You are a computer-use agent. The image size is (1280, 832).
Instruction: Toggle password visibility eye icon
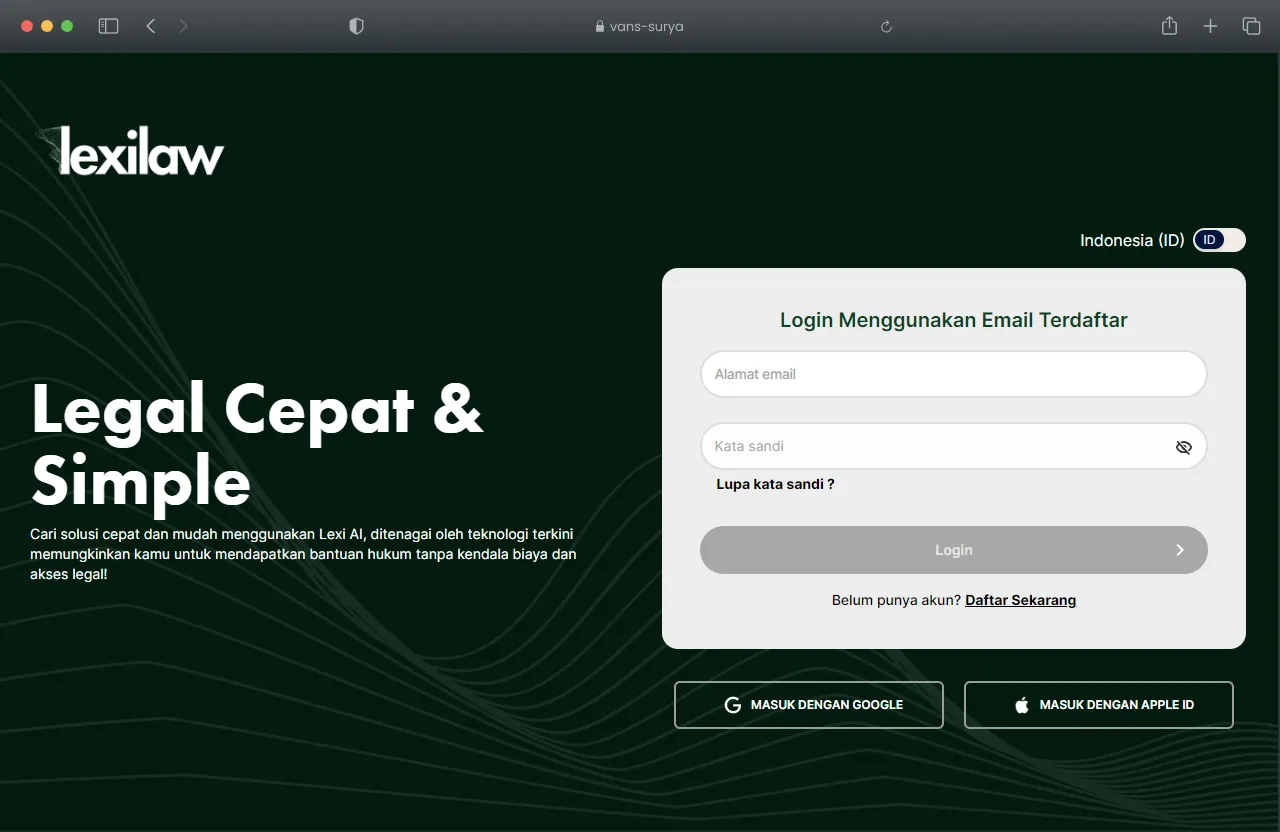click(x=1184, y=447)
